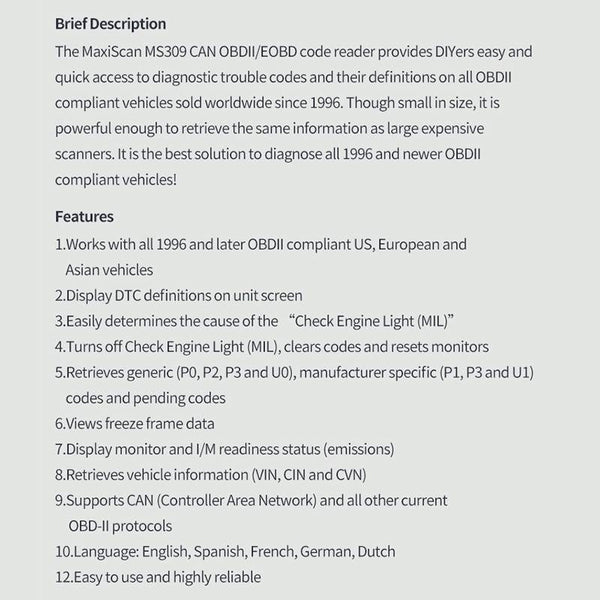Click the "codes and pending codes" line
This screenshot has width=600, height=600.
pyautogui.click(x=145, y=397)
